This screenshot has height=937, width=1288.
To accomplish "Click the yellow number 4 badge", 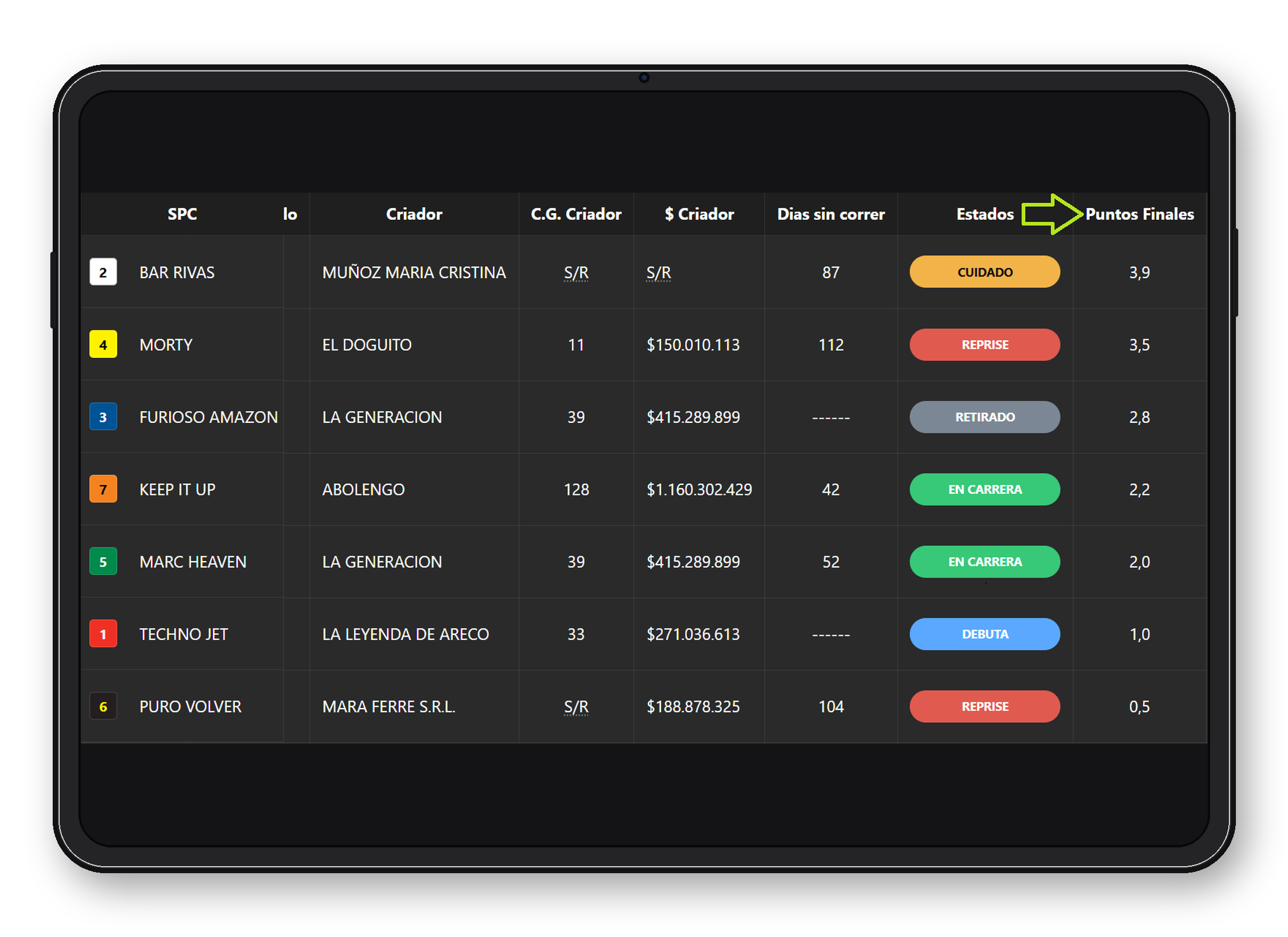I will [103, 344].
